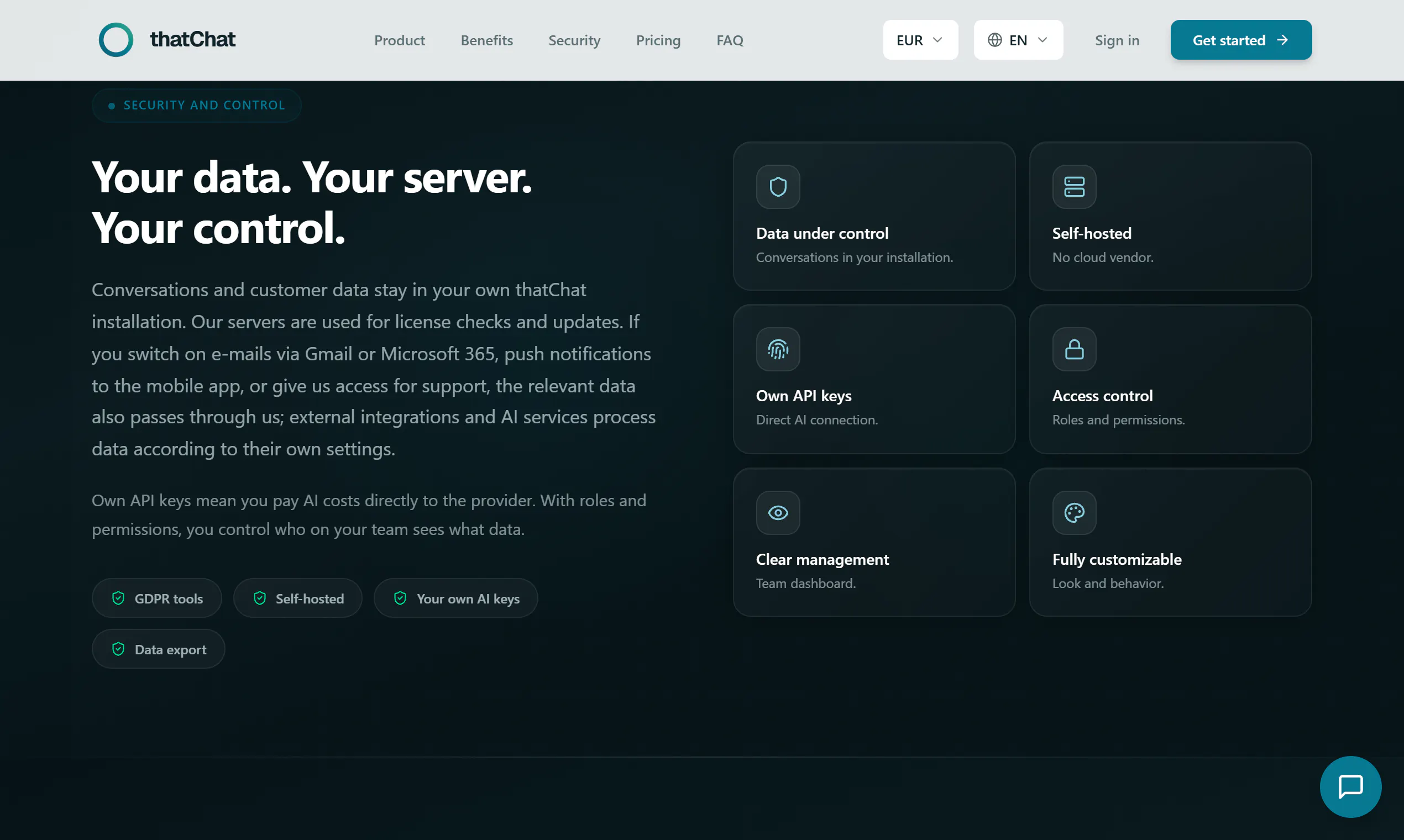Navigate to Security section in header
The height and width of the screenshot is (840, 1404).
point(574,40)
